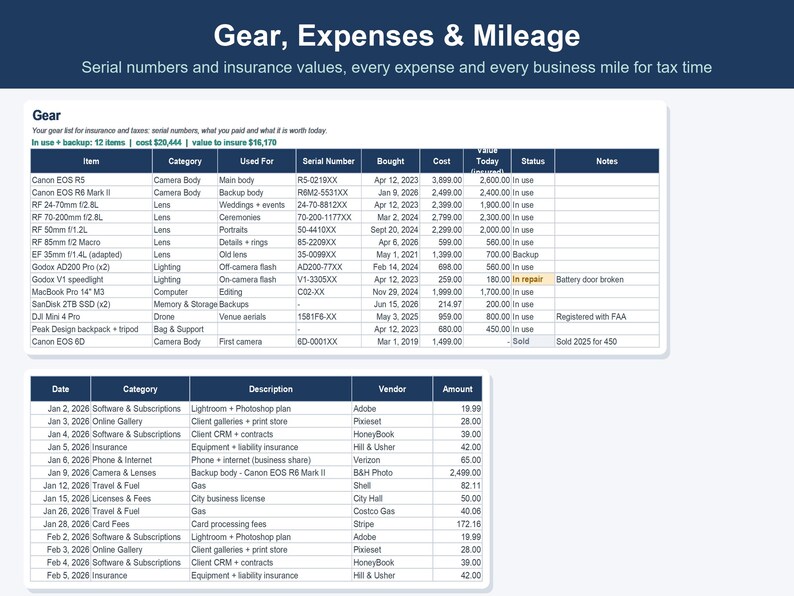The image size is (794, 596).
Task: Select the Item column header
Action: (91, 161)
